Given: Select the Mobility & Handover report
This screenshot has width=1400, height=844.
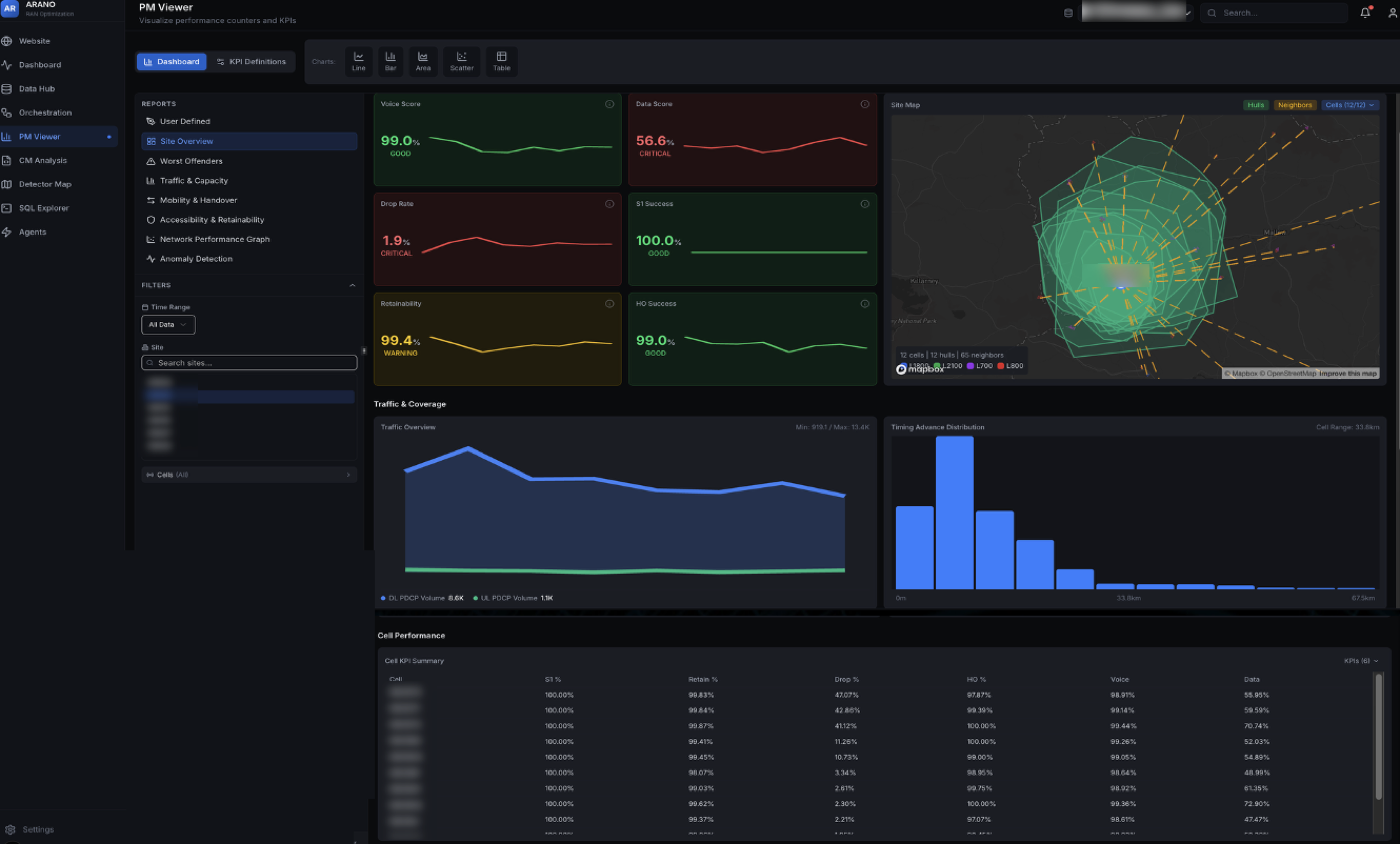Looking at the screenshot, I should [x=249, y=200].
